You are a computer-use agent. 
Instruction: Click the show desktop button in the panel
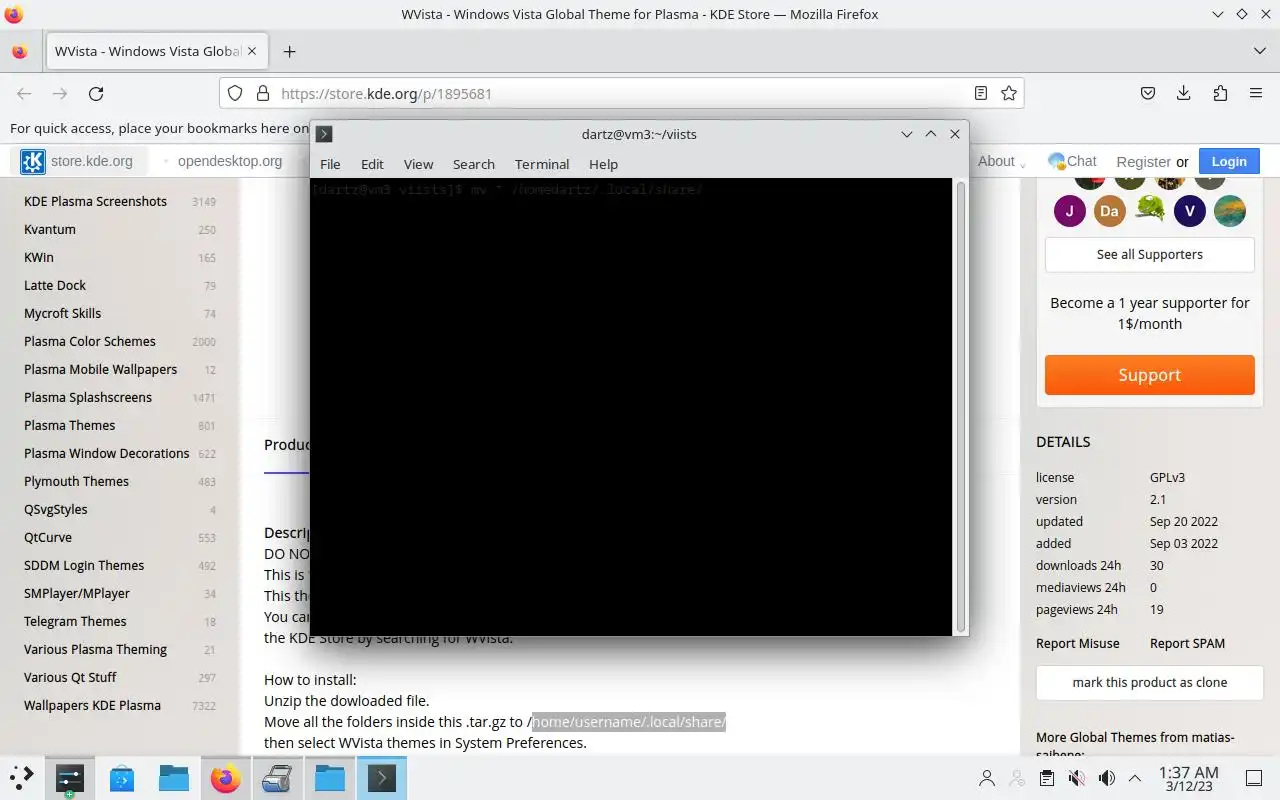pos(1253,778)
